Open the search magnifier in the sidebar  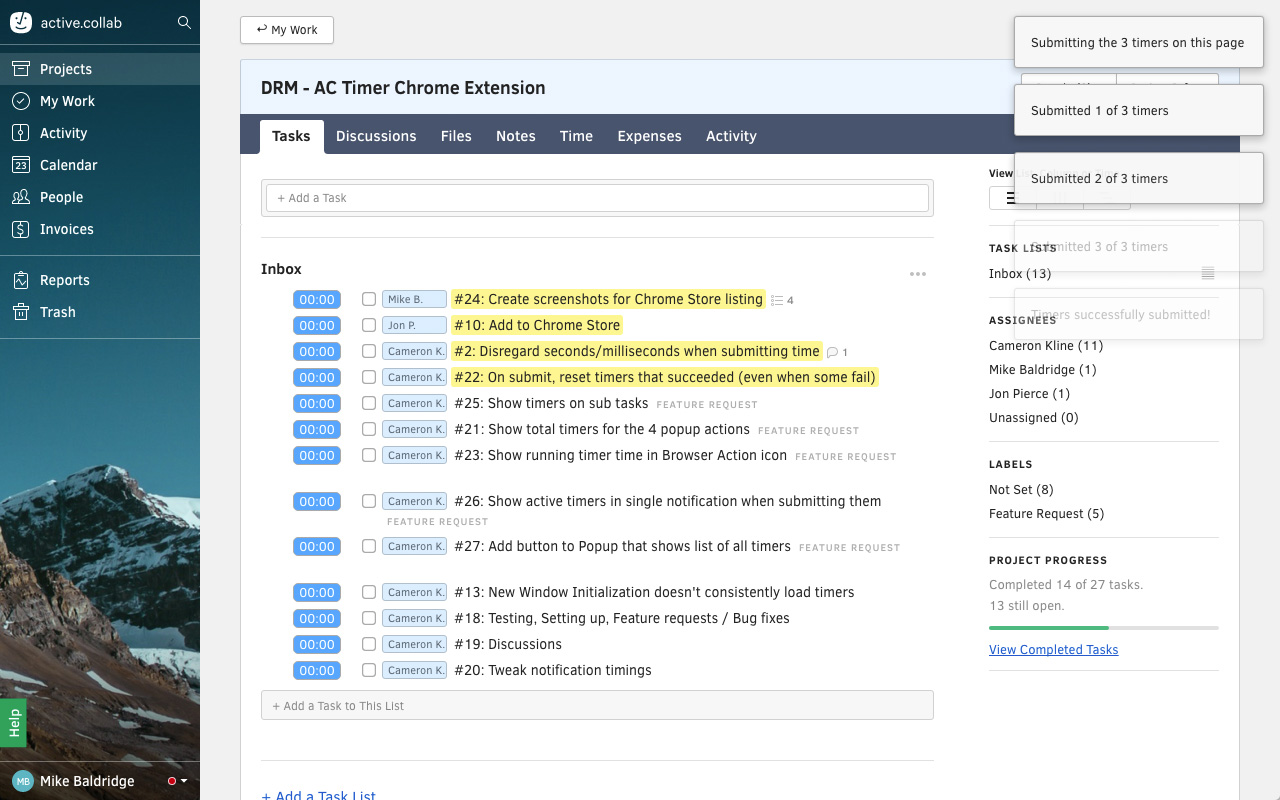point(184,22)
